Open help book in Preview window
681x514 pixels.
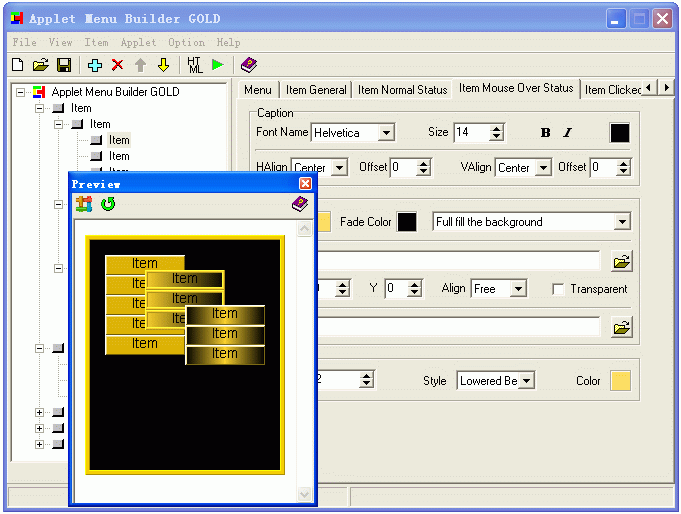(300, 204)
